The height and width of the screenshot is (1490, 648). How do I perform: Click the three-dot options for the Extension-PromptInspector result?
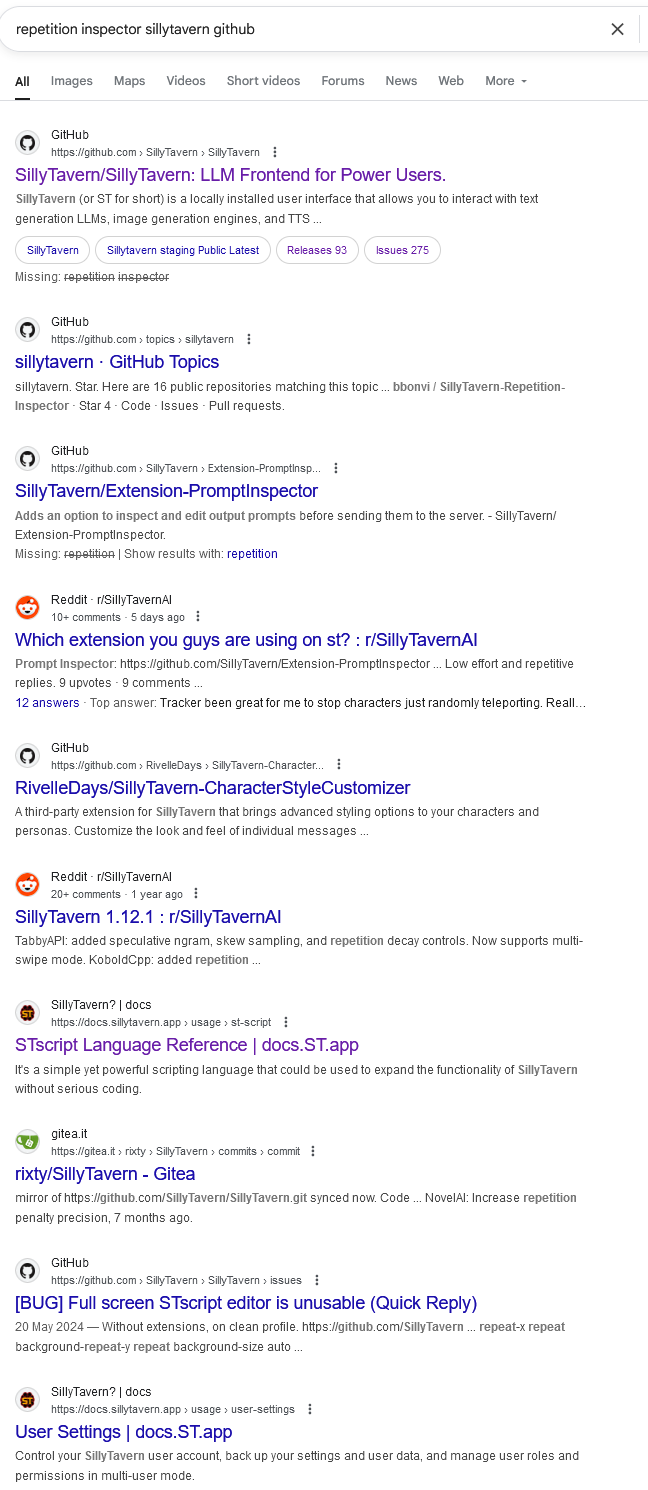tap(336, 468)
